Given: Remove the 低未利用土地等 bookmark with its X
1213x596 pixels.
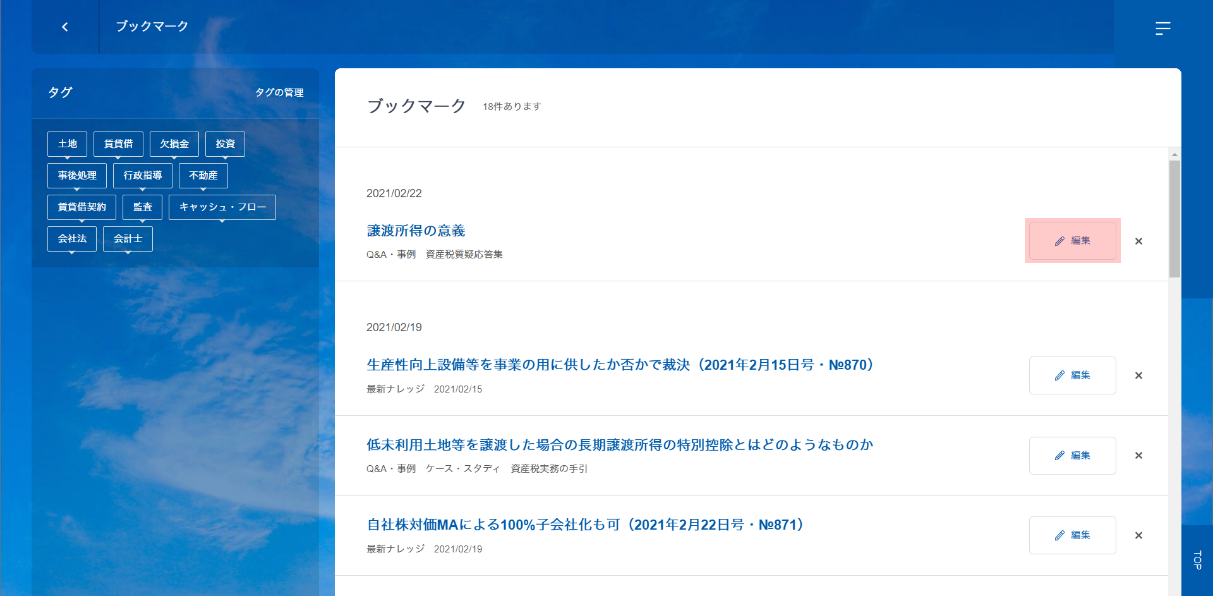Looking at the screenshot, I should 1138,456.
